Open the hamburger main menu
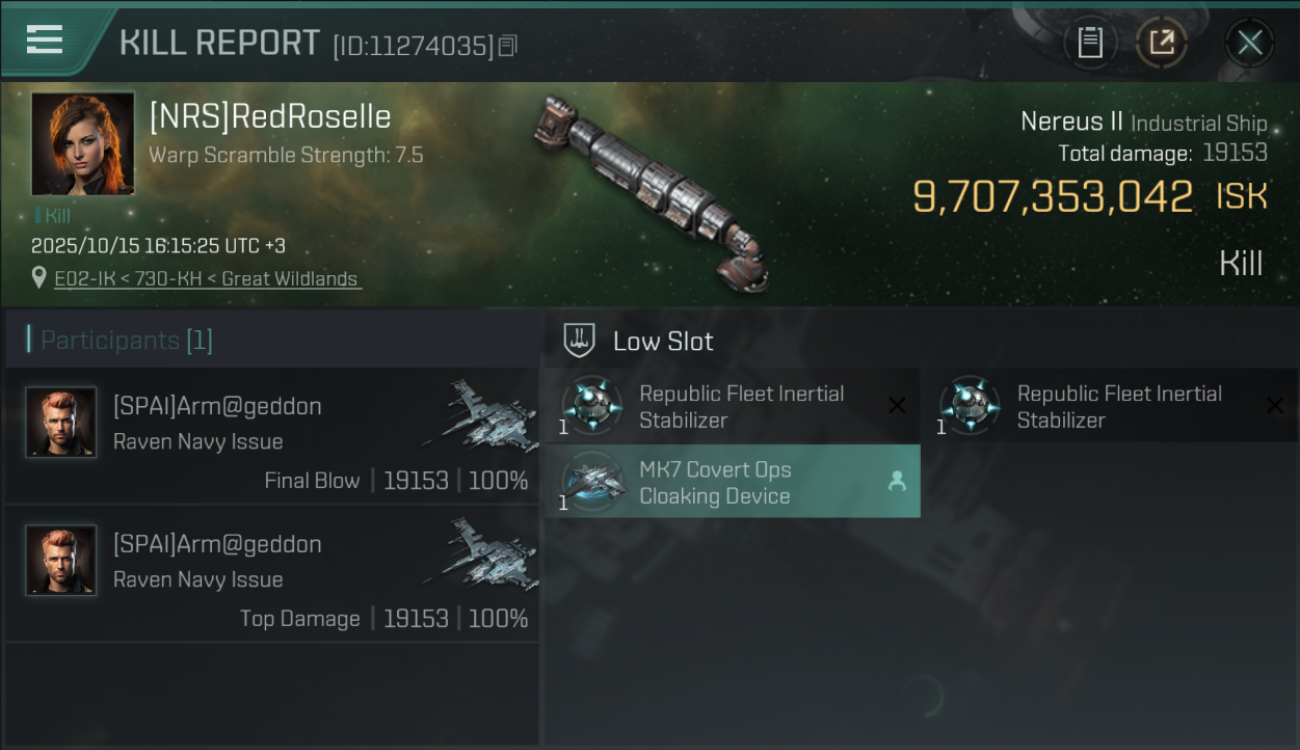 click(44, 40)
